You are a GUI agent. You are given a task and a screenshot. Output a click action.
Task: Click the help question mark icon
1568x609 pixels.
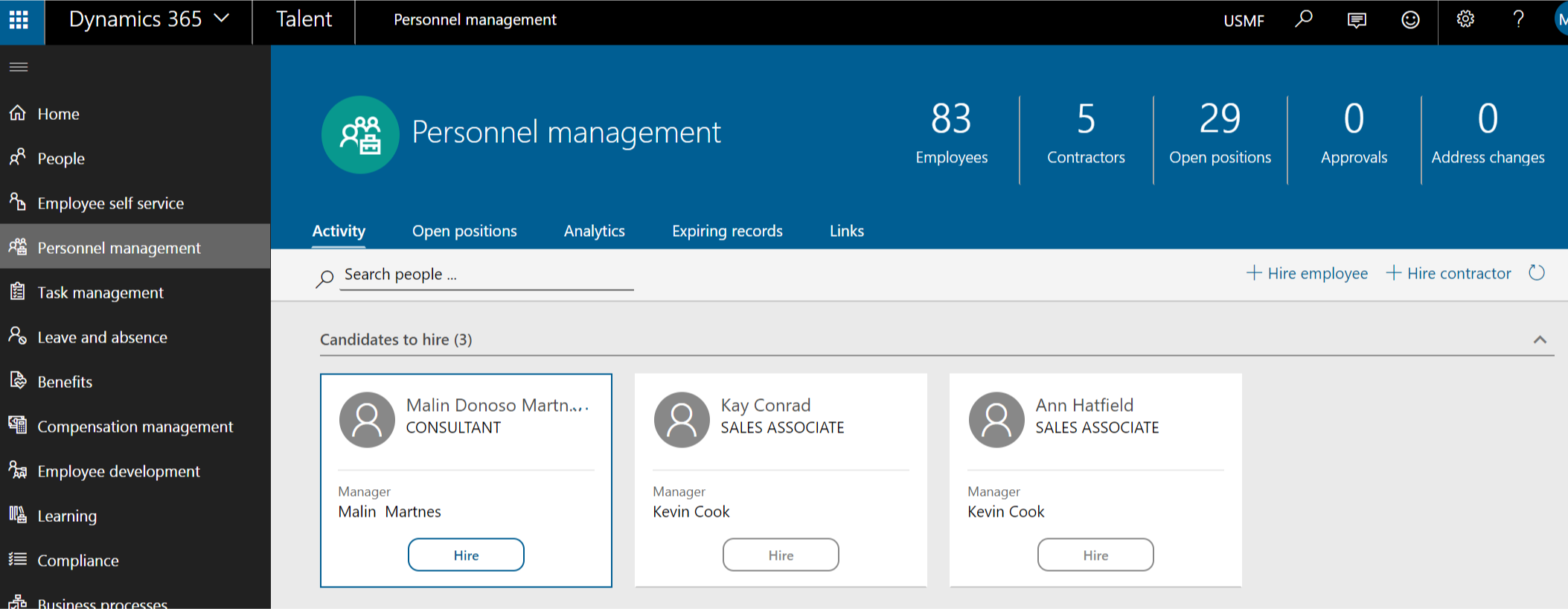click(x=1518, y=19)
